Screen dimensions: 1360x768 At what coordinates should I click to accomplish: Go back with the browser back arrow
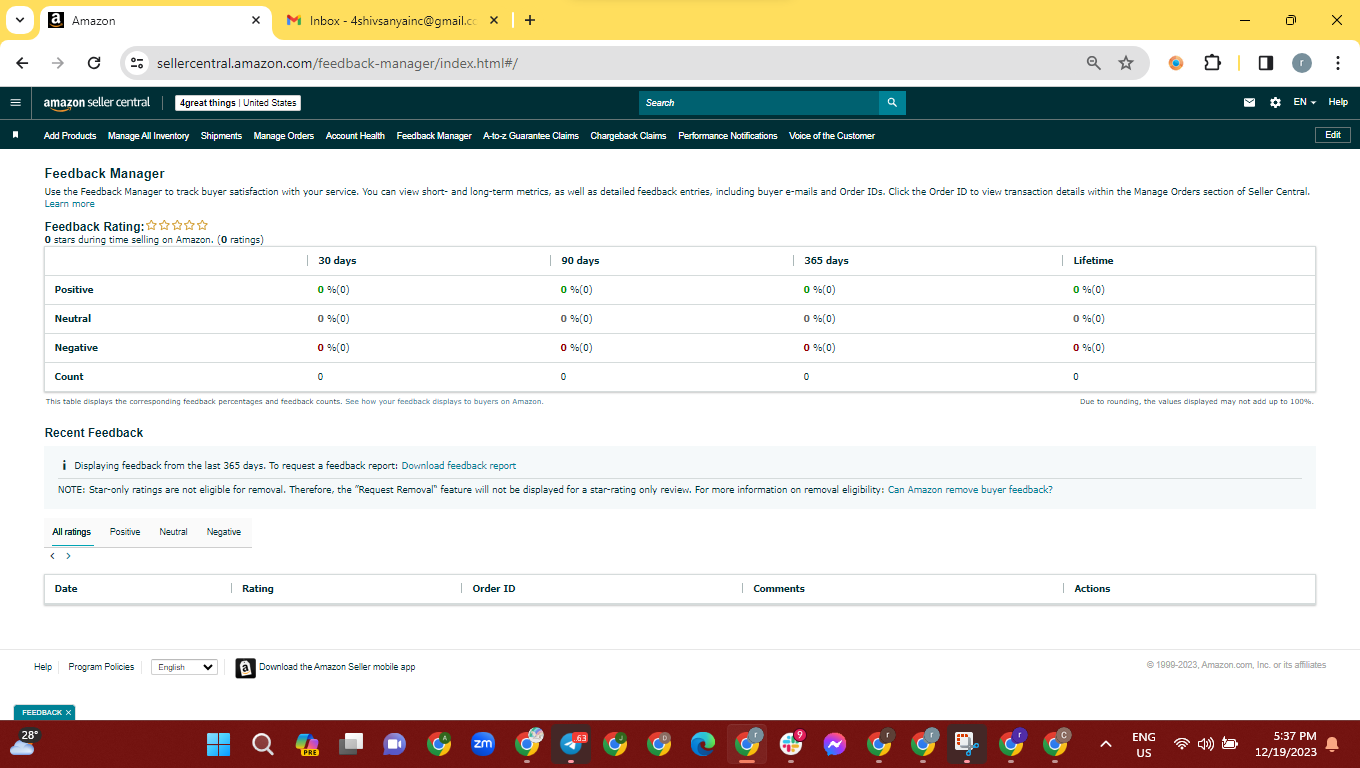22,63
